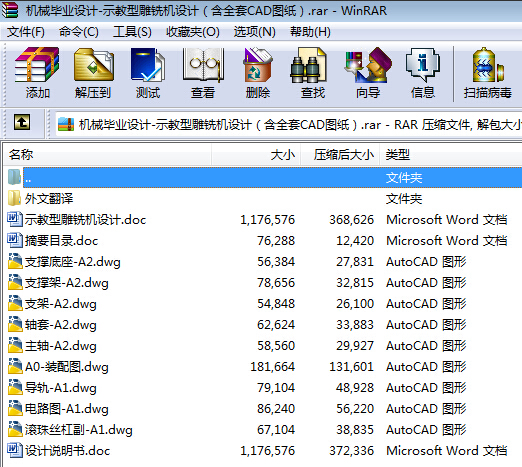522x467 pixels.
Task: Click the Word icon of 示教型雕铣机设计.doc
Action: [x=15, y=219]
